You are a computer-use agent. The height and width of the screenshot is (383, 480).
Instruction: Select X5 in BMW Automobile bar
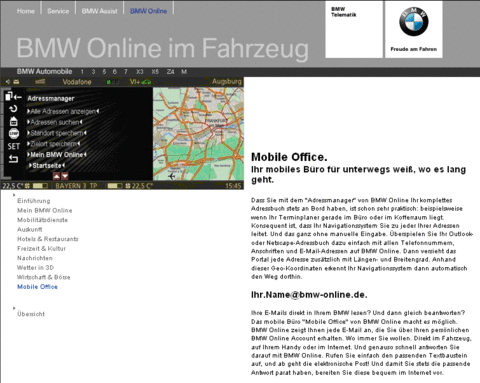pyautogui.click(x=155, y=72)
